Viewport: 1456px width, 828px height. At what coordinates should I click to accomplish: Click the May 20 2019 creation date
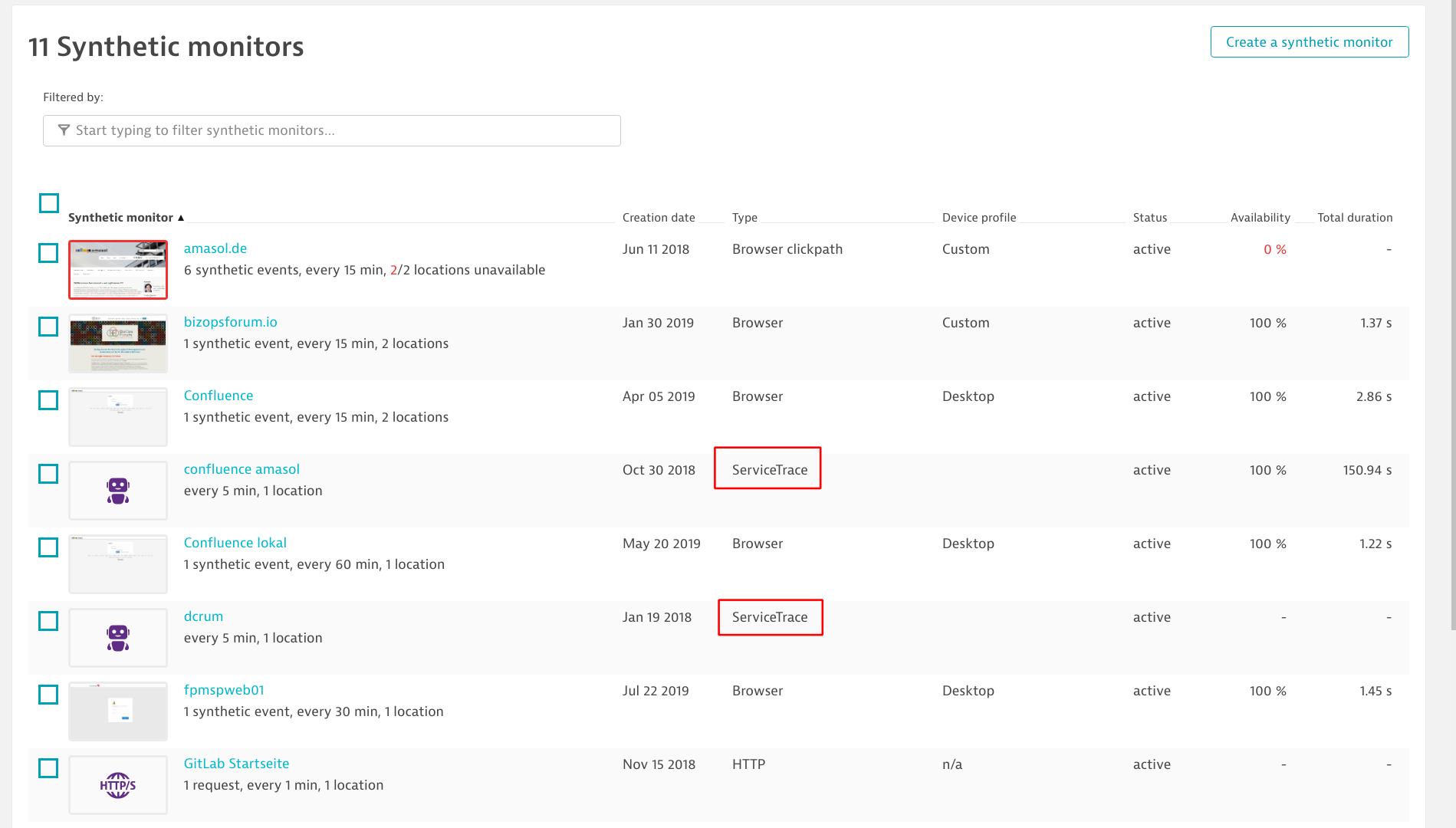[662, 544]
